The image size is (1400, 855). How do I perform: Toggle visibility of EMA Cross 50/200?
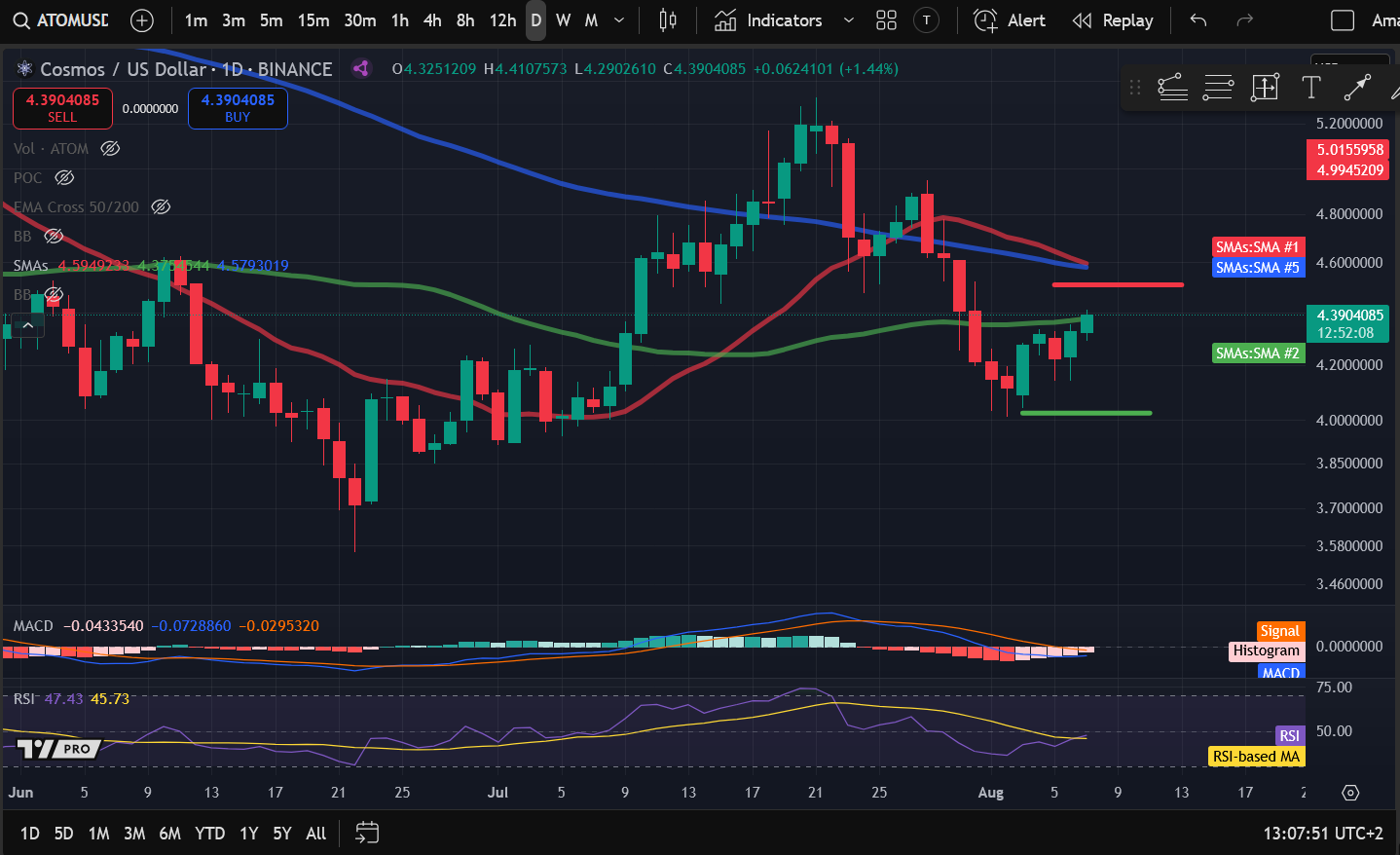tap(161, 206)
